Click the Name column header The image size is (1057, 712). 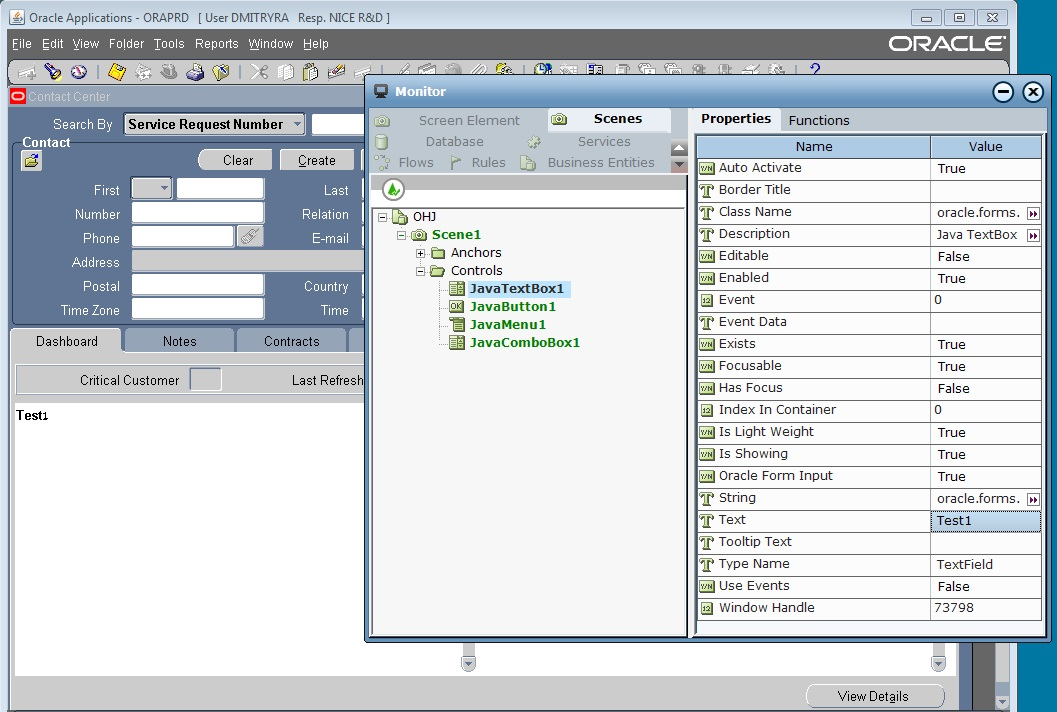point(814,146)
